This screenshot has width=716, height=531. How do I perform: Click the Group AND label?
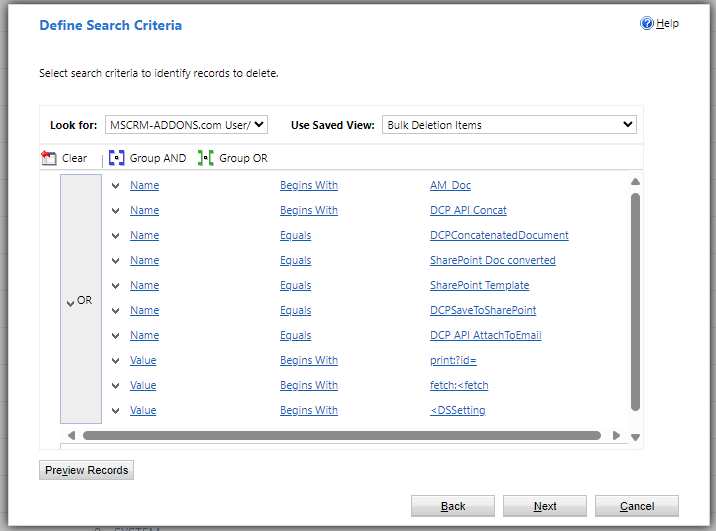click(x=158, y=158)
